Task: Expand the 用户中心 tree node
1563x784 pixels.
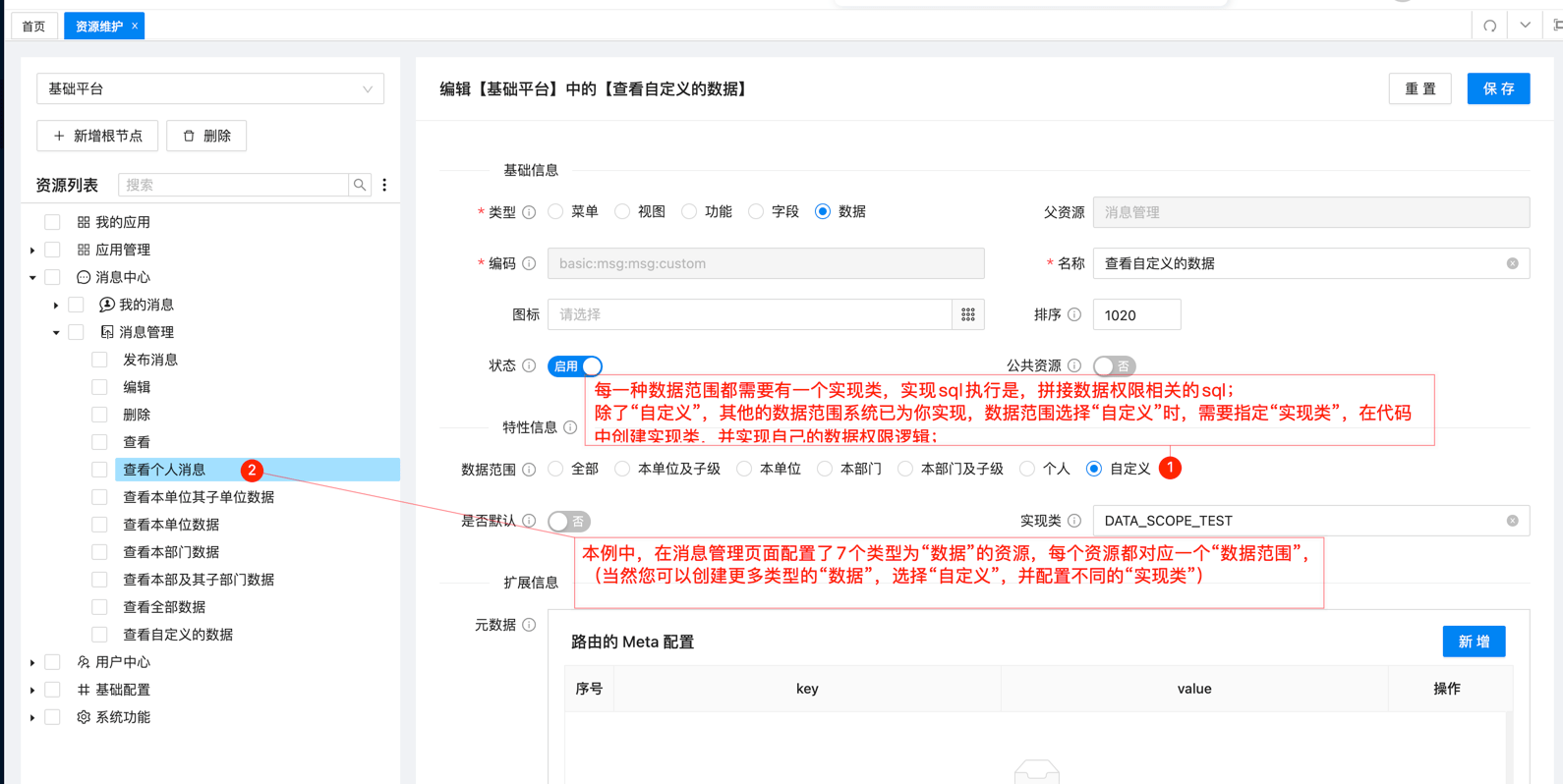Action: click(32, 662)
